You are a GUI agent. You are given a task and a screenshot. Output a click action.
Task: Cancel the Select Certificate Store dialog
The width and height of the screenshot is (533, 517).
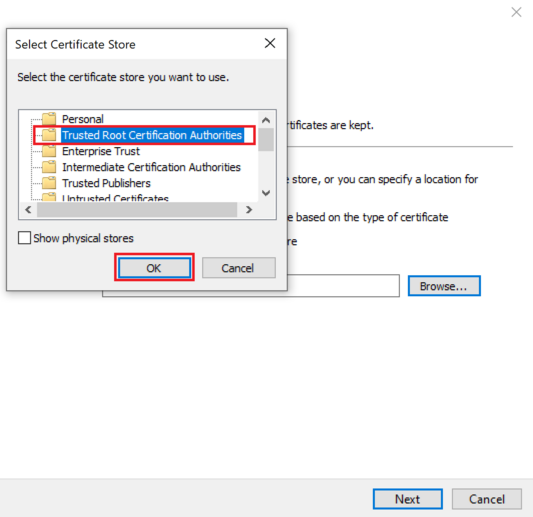pyautogui.click(x=239, y=268)
